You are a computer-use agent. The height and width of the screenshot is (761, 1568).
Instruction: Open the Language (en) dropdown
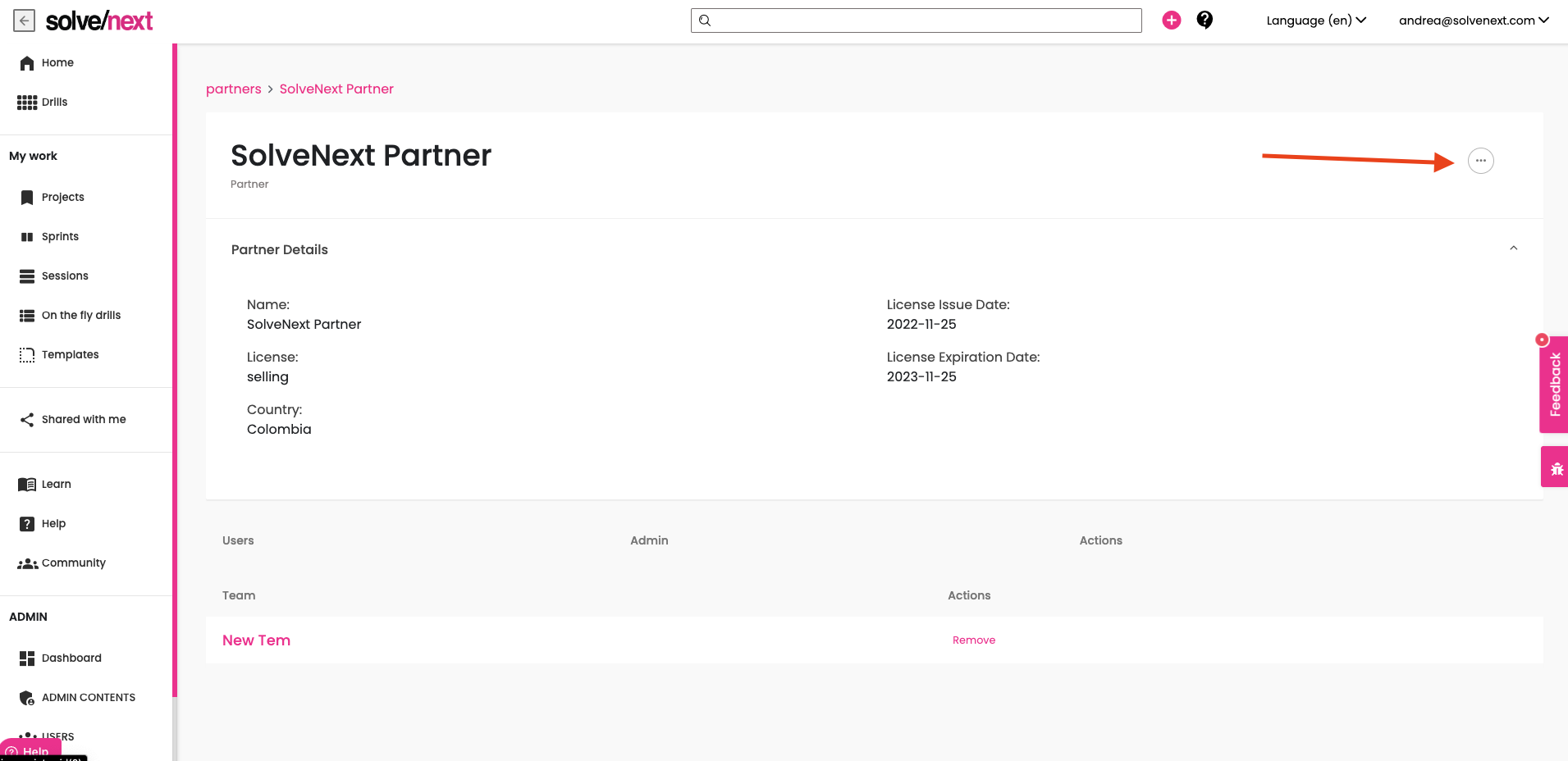tap(1316, 21)
